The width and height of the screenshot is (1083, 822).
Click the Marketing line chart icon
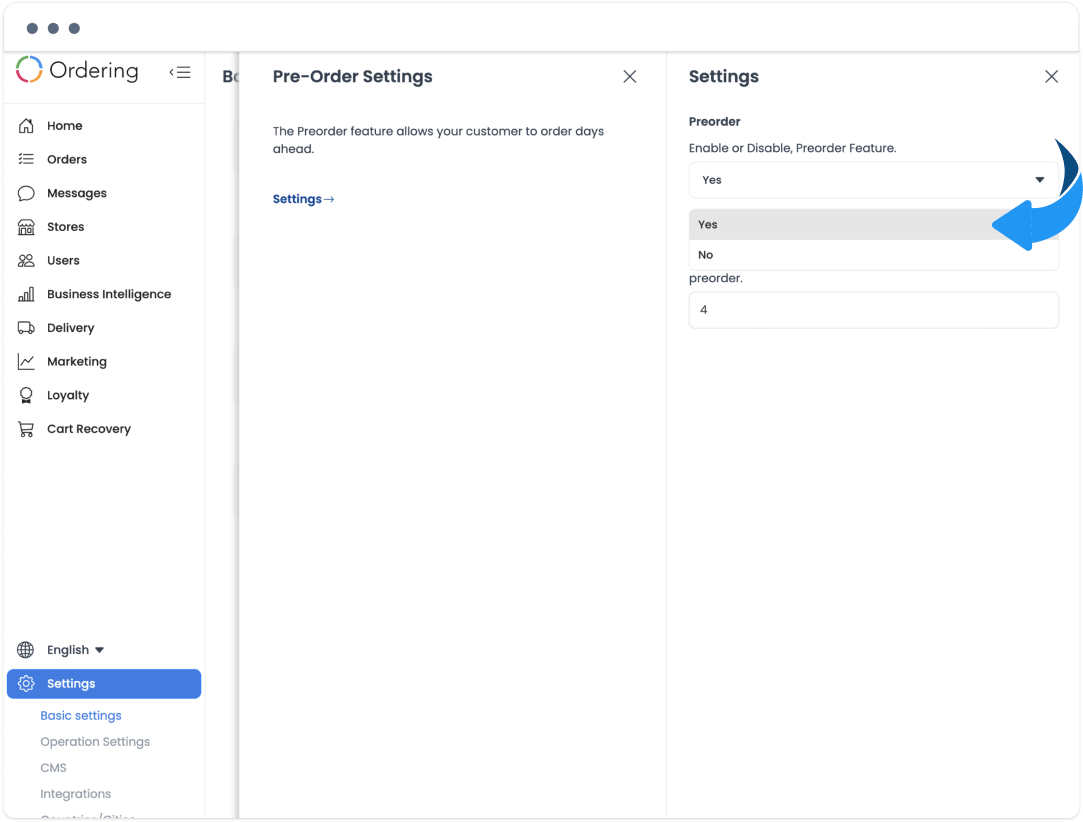click(26, 361)
